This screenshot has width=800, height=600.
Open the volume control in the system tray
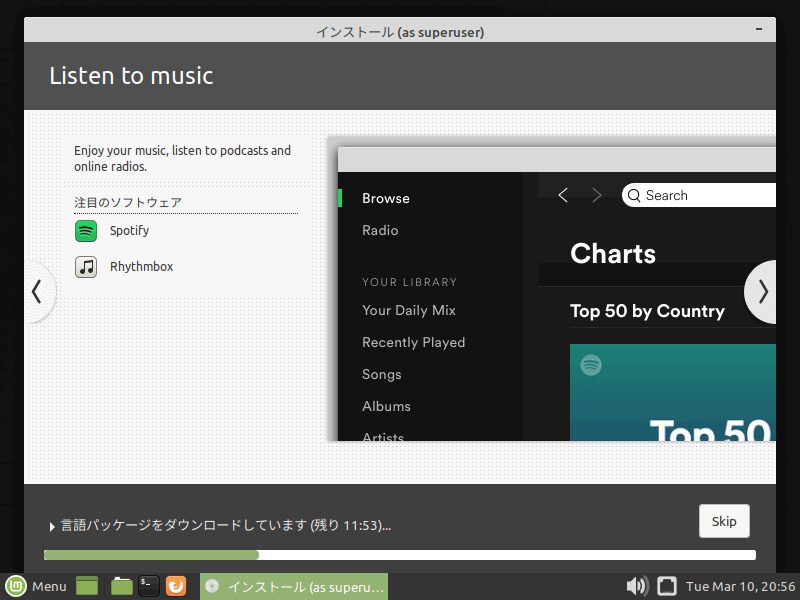click(x=637, y=586)
